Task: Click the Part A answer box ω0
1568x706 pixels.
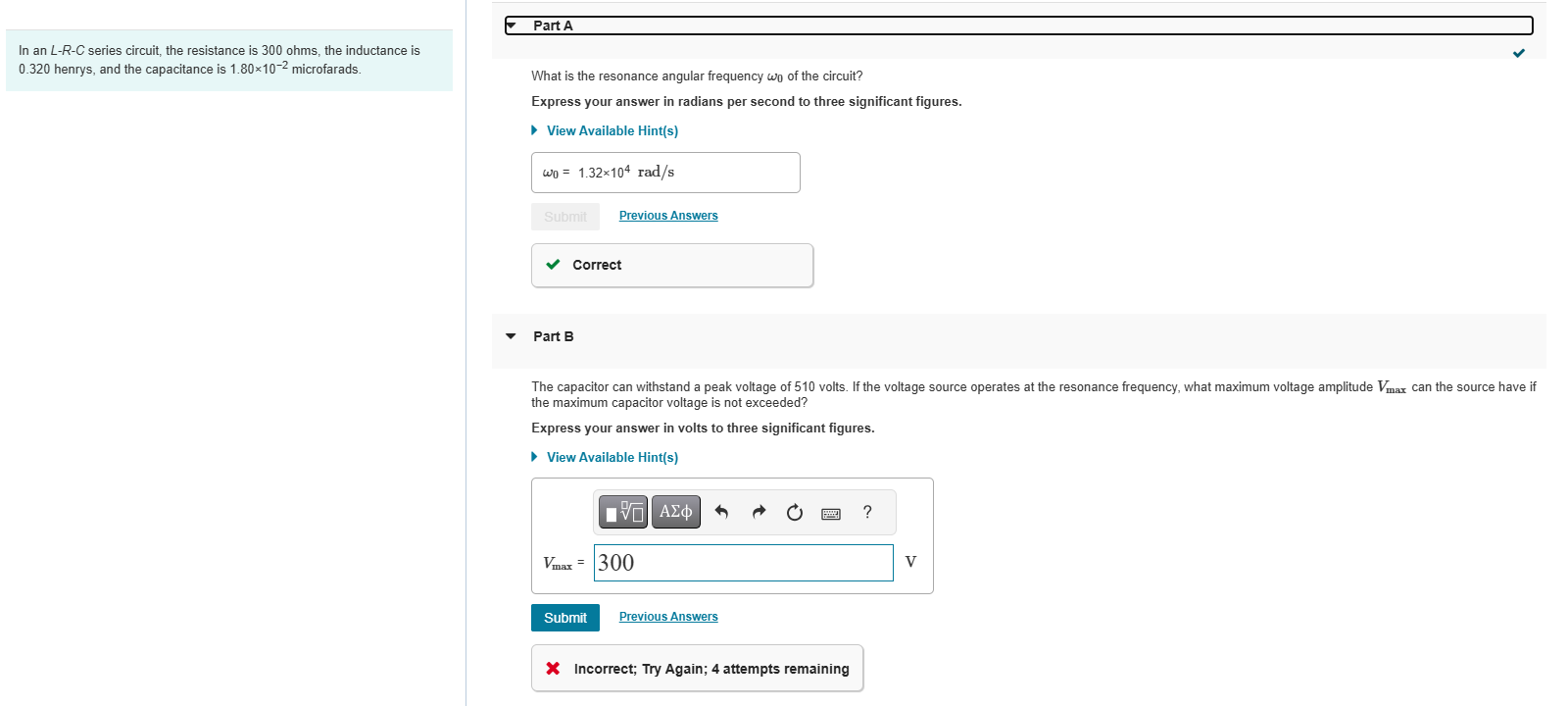Action: pyautogui.click(x=665, y=173)
